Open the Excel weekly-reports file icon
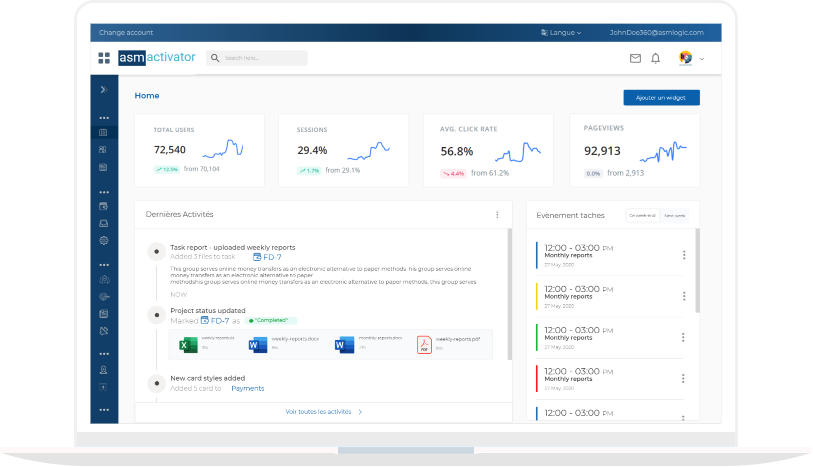The height and width of the screenshot is (467, 813). click(185, 345)
